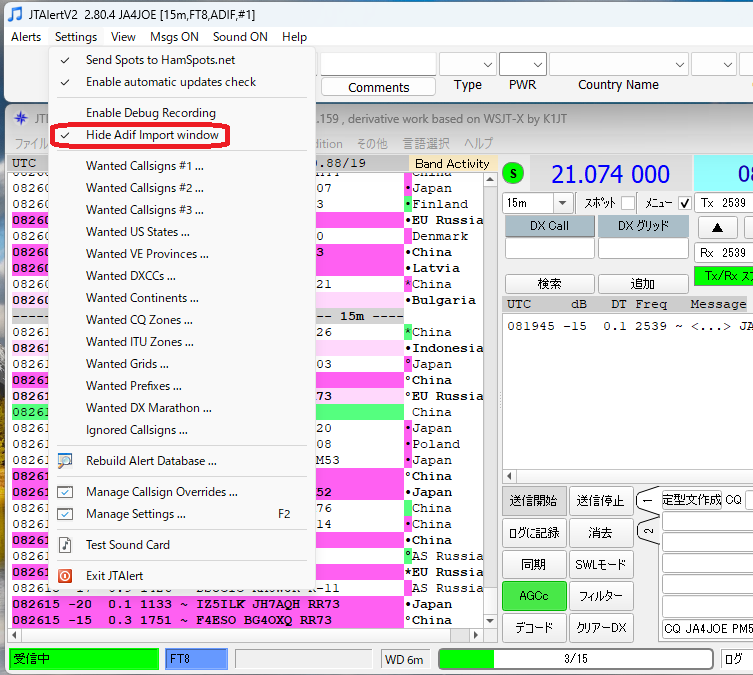Viewport: 753px width, 675px height.
Task: Click the up triangle button beside Tx 2539
Action: coord(717,228)
